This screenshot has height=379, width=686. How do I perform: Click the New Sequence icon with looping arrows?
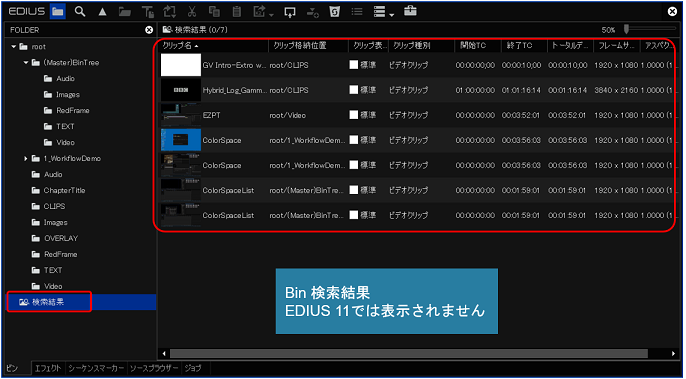(x=169, y=12)
